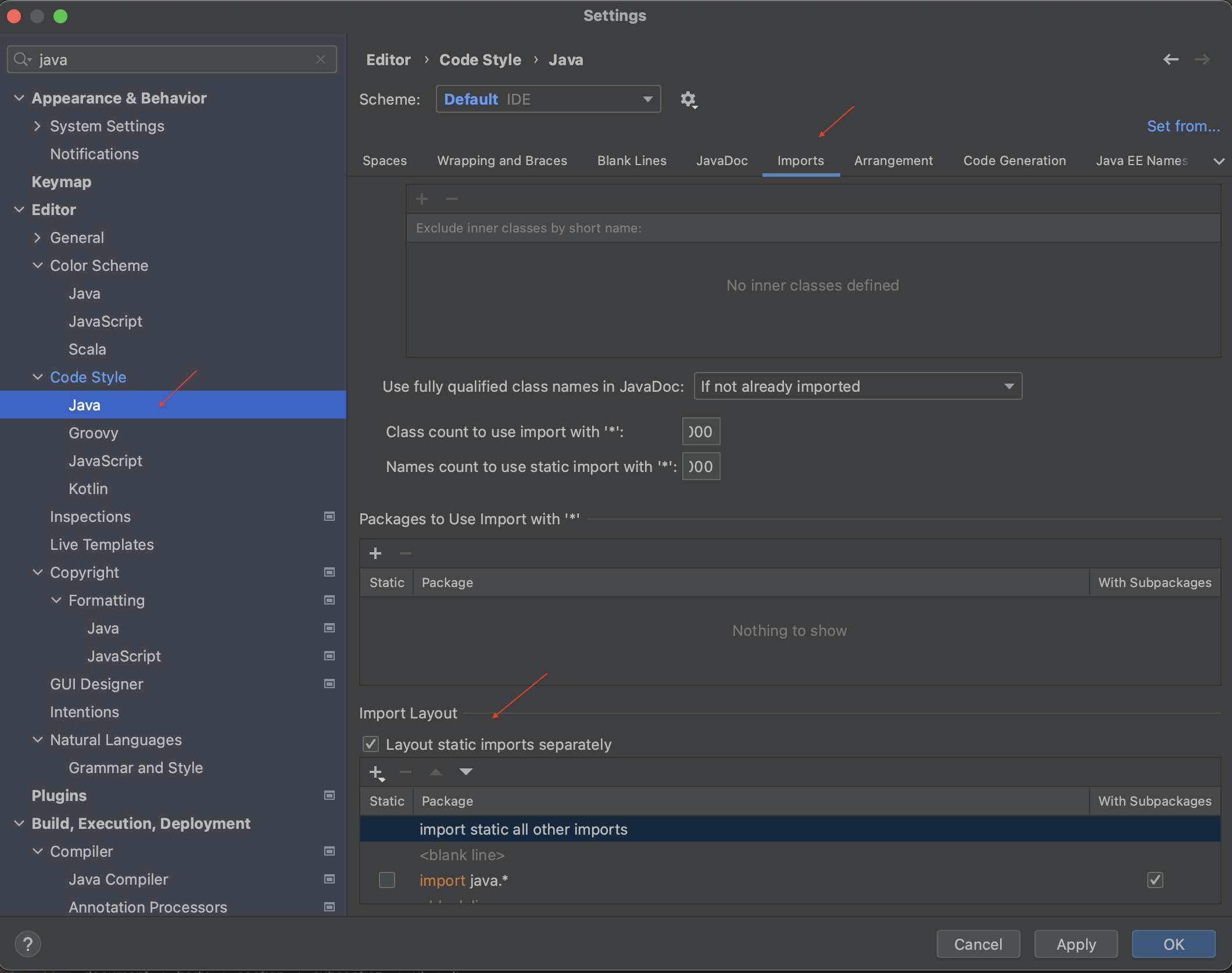Open the help question mark button

[x=27, y=943]
